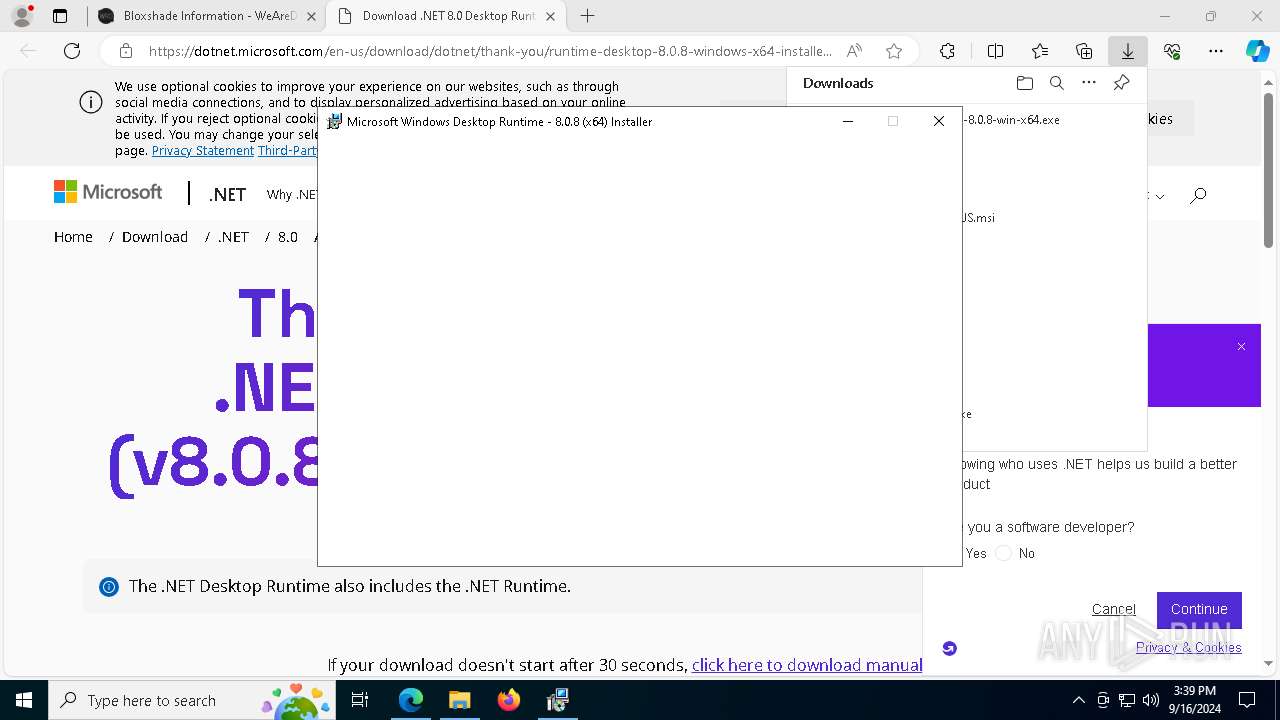This screenshot has height=720, width=1280.
Task: Open the US.msi download entry
Action: [x=979, y=218]
